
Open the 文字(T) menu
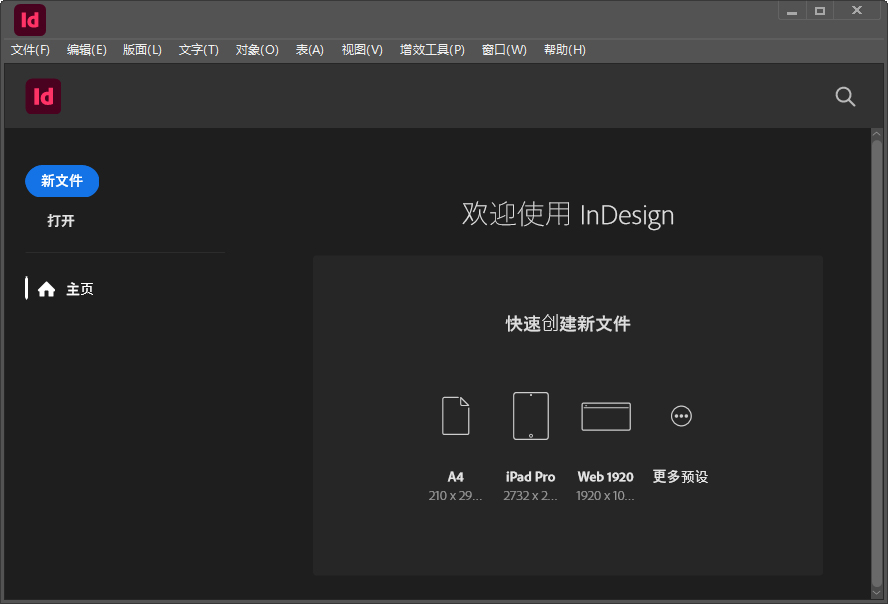[198, 49]
